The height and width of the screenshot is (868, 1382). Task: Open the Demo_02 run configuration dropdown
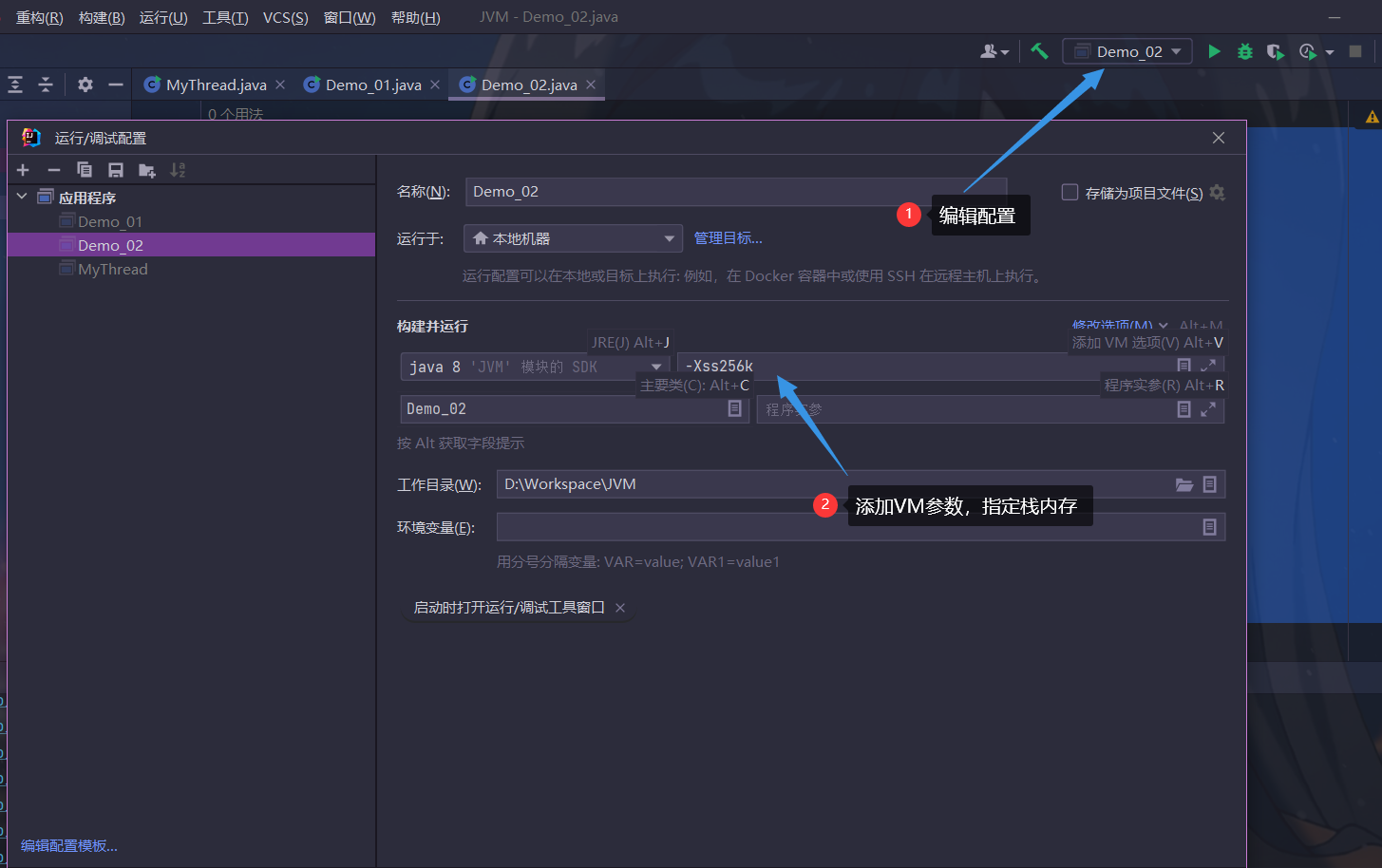[x=1127, y=51]
